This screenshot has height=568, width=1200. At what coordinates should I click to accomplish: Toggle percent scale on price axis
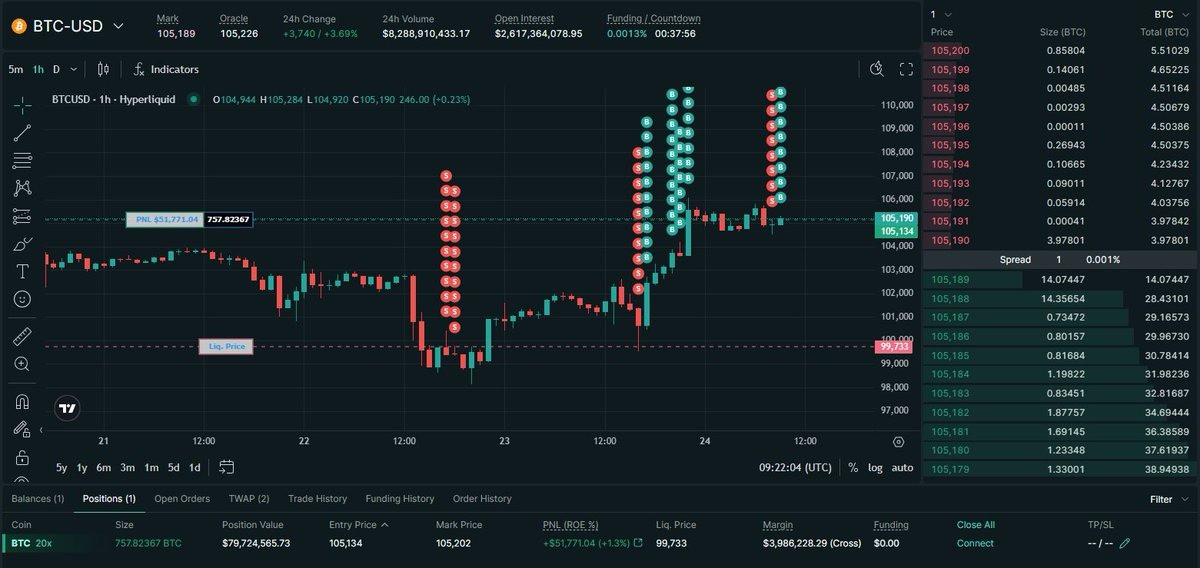[x=853, y=467]
